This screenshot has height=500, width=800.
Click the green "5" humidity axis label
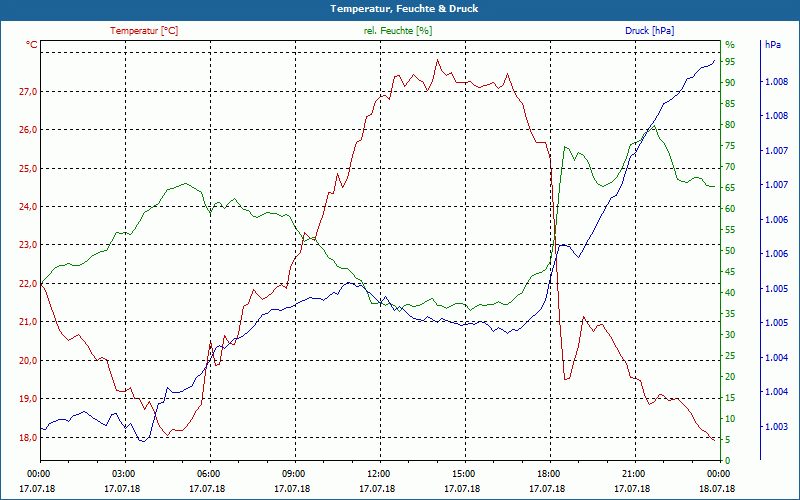pyautogui.click(x=728, y=440)
